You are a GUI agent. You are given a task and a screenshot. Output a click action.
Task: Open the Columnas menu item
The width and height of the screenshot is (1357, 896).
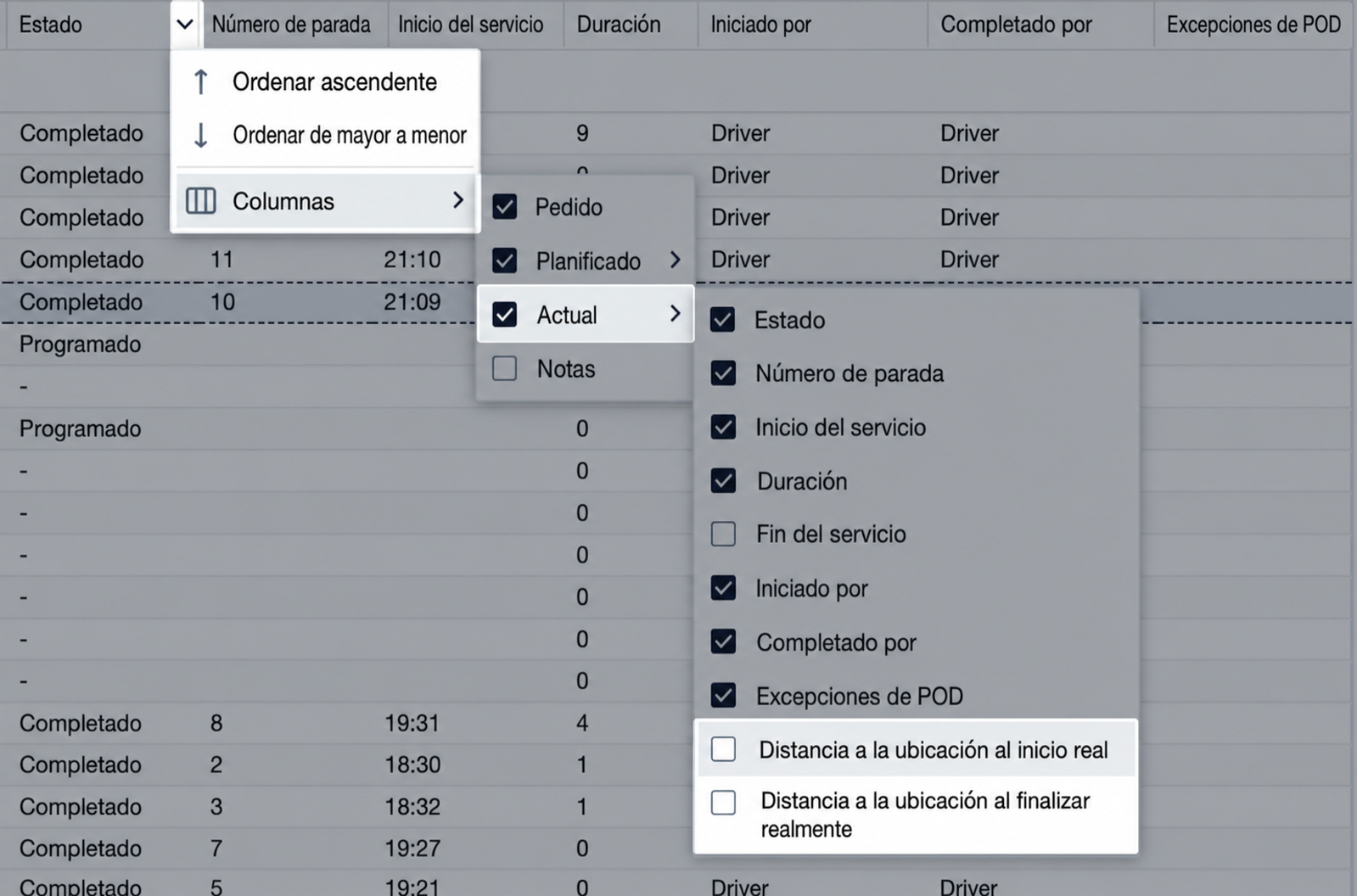(x=326, y=201)
